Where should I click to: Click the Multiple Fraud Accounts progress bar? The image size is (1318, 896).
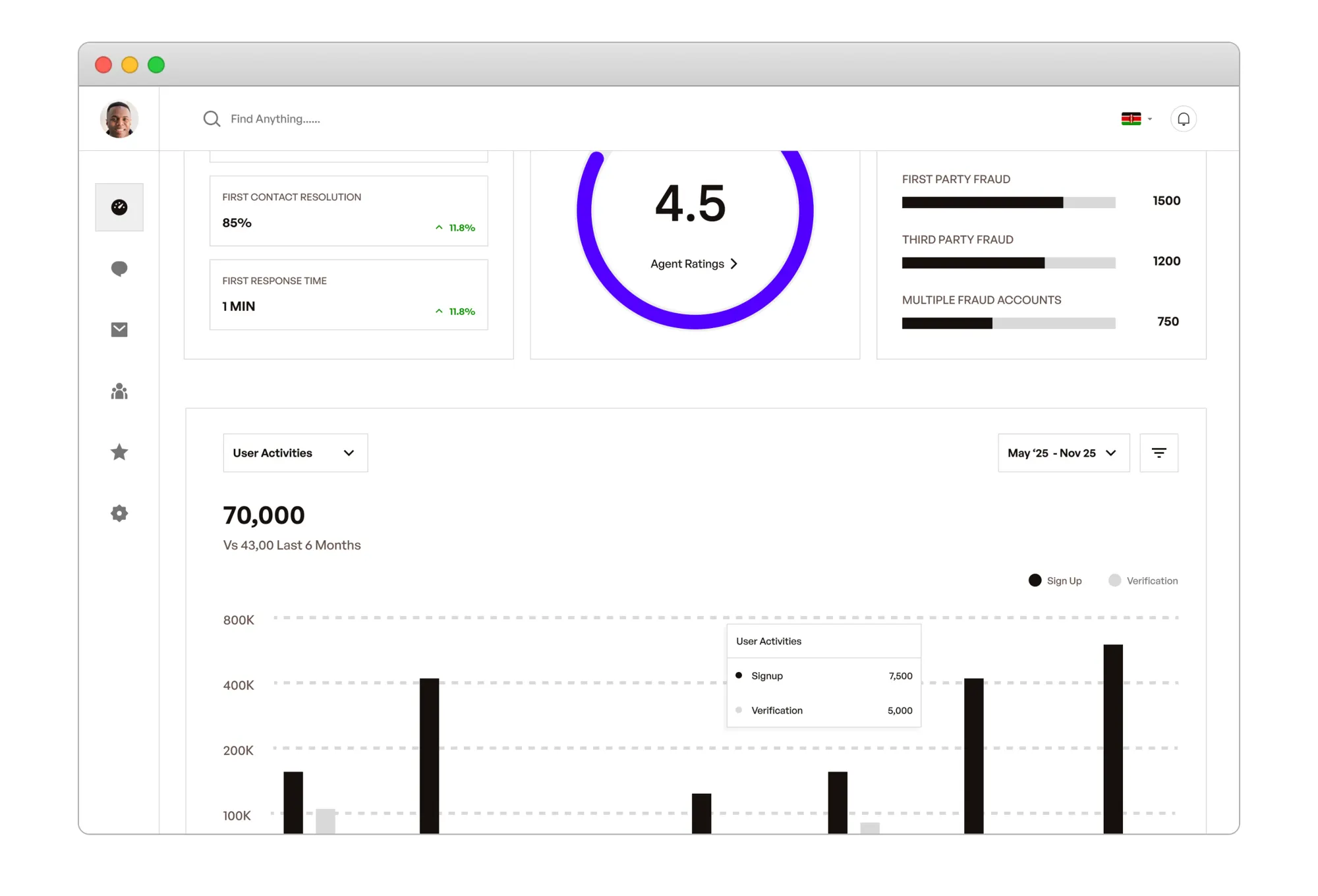1008,323
